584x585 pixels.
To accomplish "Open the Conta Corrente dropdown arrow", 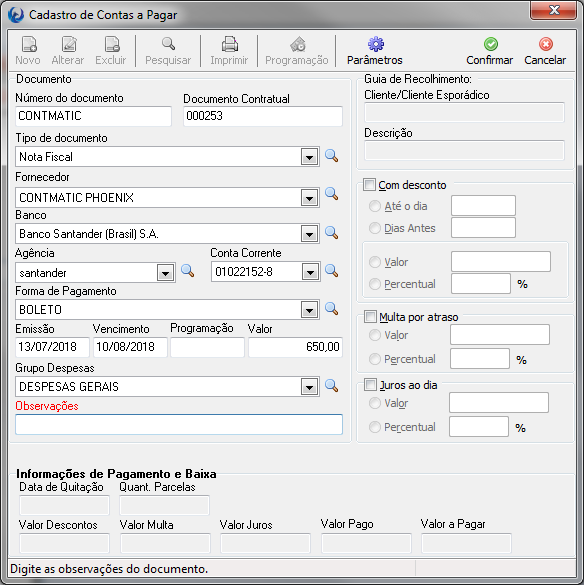I will pyautogui.click(x=310, y=272).
